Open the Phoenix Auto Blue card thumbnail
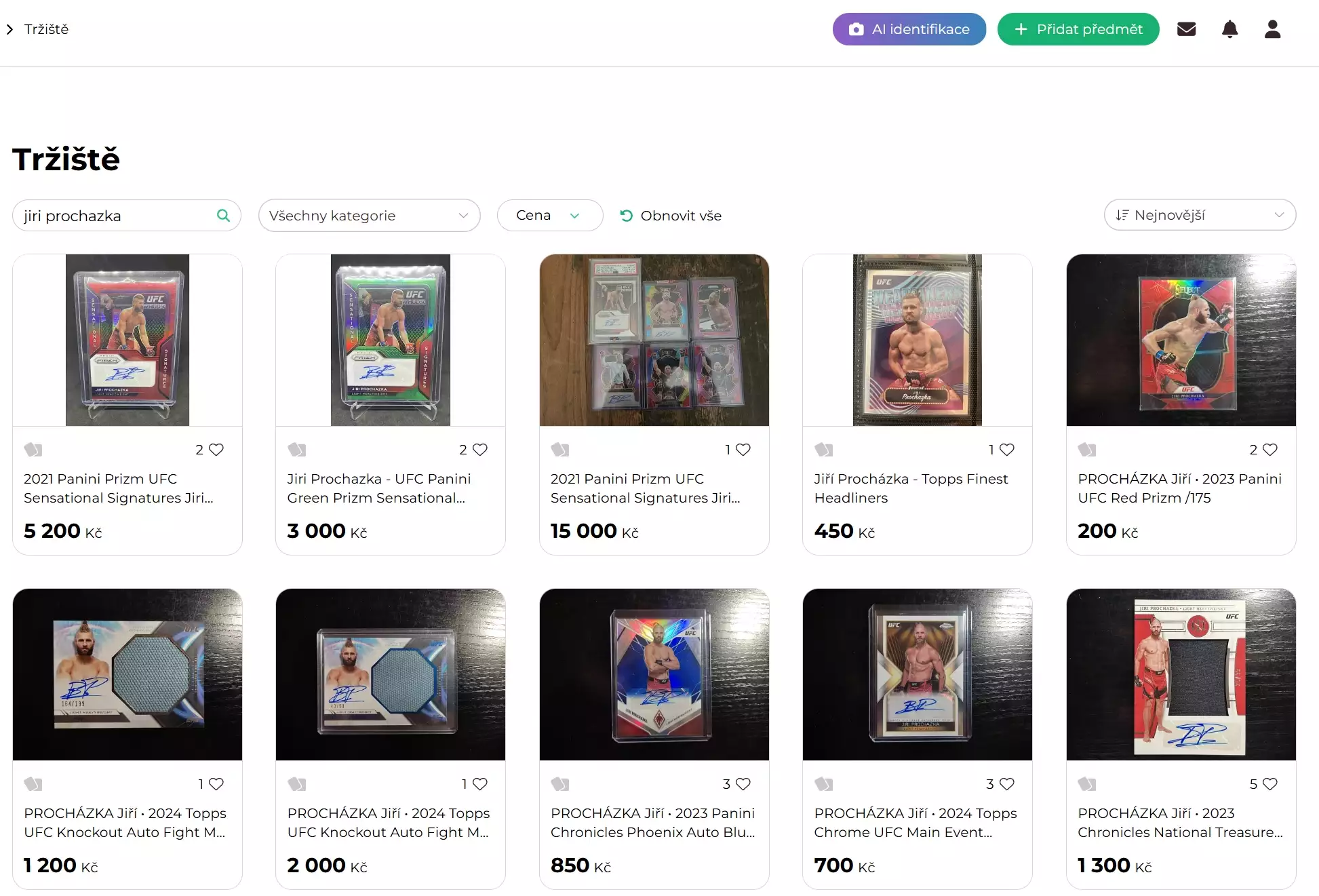Image resolution: width=1319 pixels, height=896 pixels. pyautogui.click(x=654, y=674)
